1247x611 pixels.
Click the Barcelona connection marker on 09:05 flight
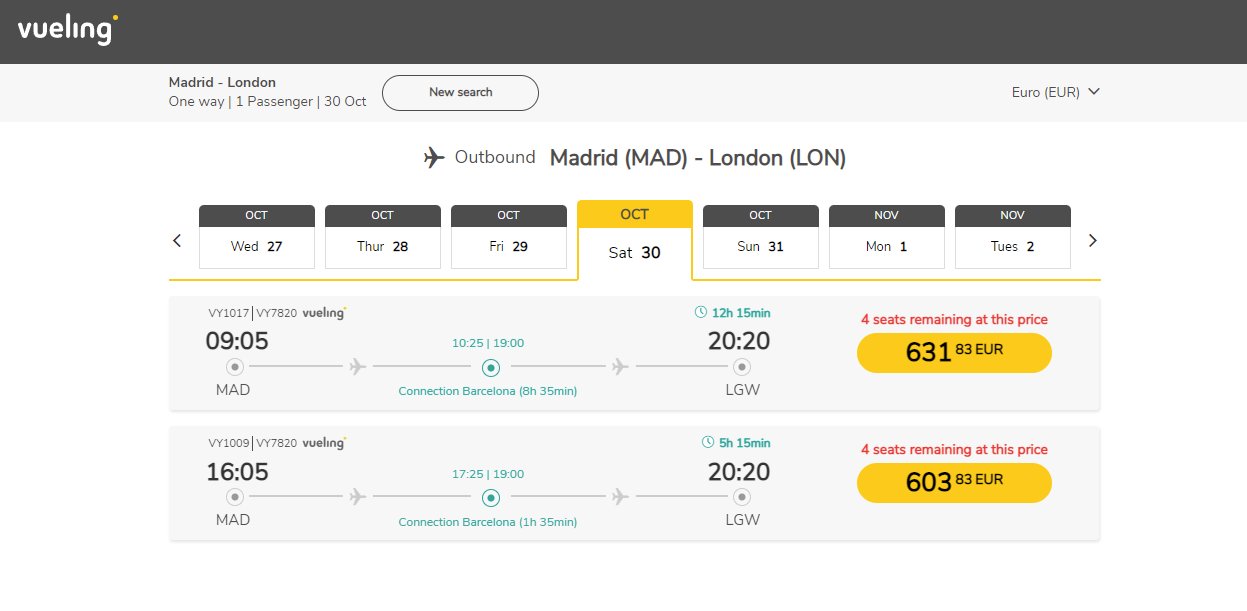[490, 367]
